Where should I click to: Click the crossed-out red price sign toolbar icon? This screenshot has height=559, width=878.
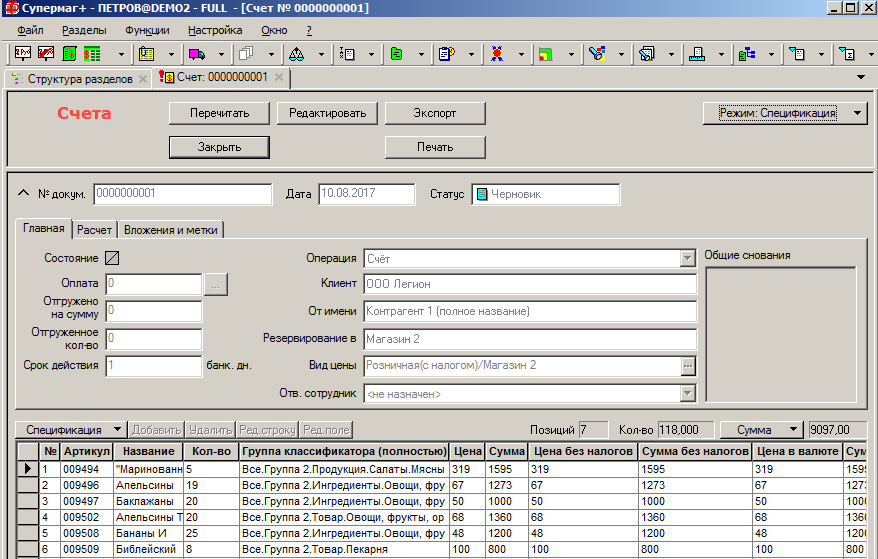(46, 54)
